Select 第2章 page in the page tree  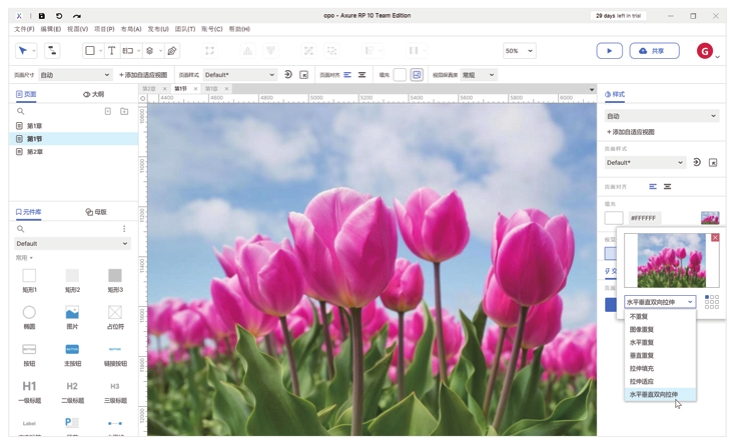tap(35, 152)
